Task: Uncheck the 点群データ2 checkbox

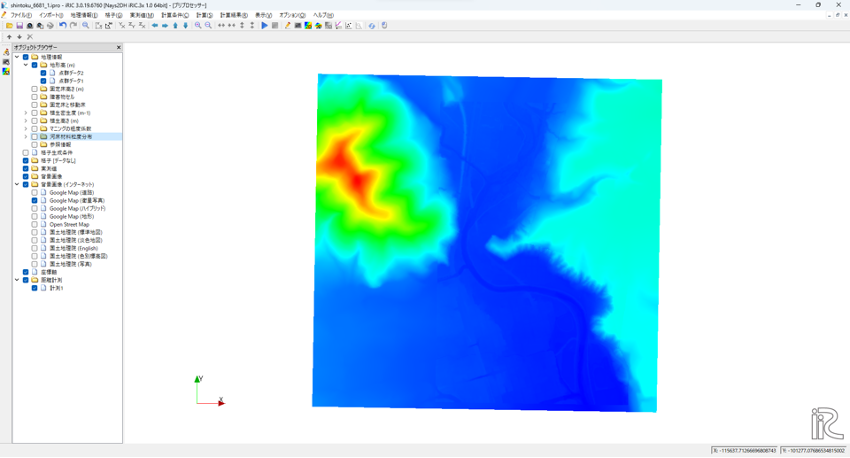Action: (43, 73)
